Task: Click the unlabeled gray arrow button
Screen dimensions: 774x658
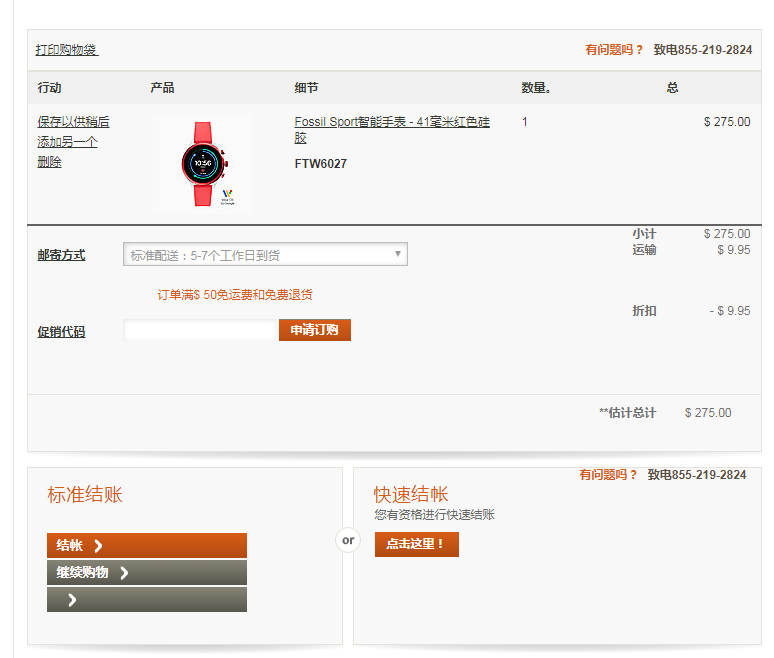Action: (x=147, y=600)
